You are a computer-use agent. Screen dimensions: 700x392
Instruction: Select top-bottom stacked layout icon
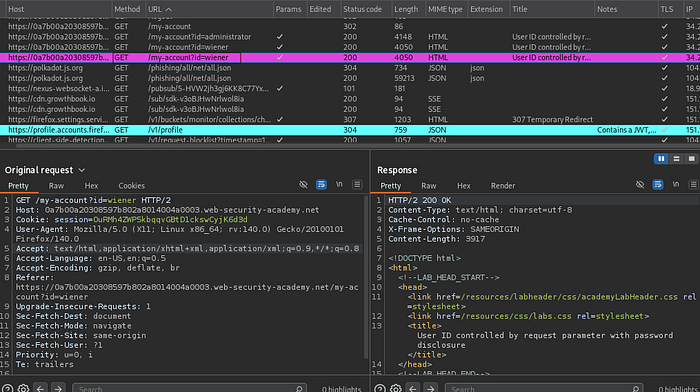(x=676, y=158)
